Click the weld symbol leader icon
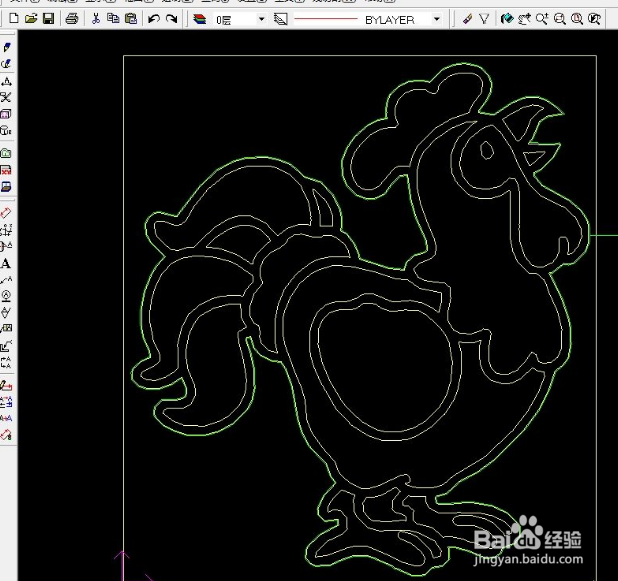Screen dimensions: 618x581 pyautogui.click(x=6, y=346)
